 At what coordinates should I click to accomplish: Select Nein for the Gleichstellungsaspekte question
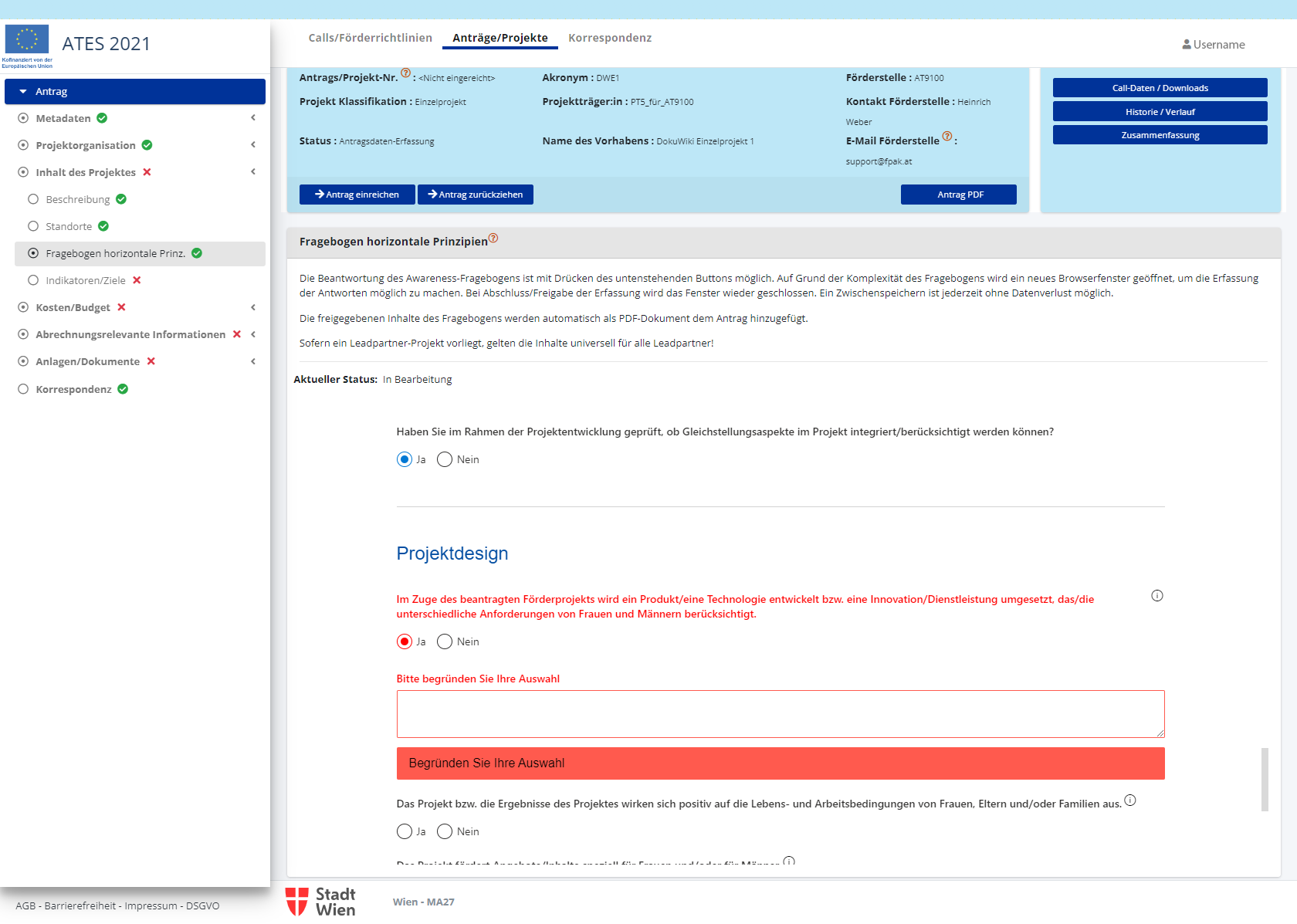coord(445,460)
